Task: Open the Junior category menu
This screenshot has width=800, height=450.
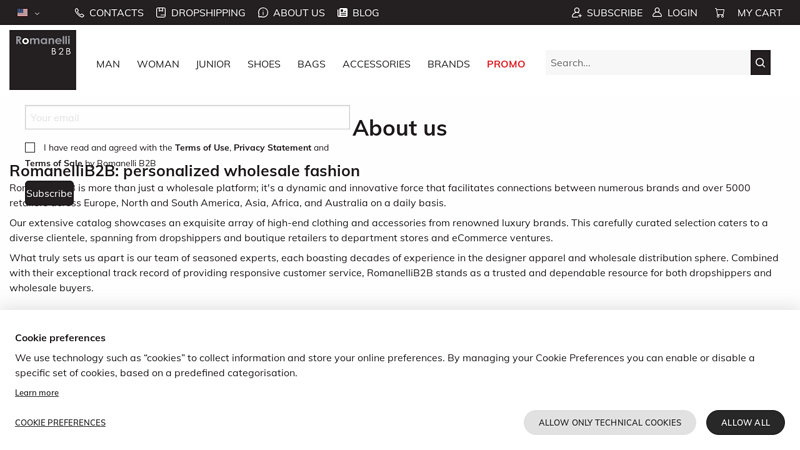Action: click(213, 64)
